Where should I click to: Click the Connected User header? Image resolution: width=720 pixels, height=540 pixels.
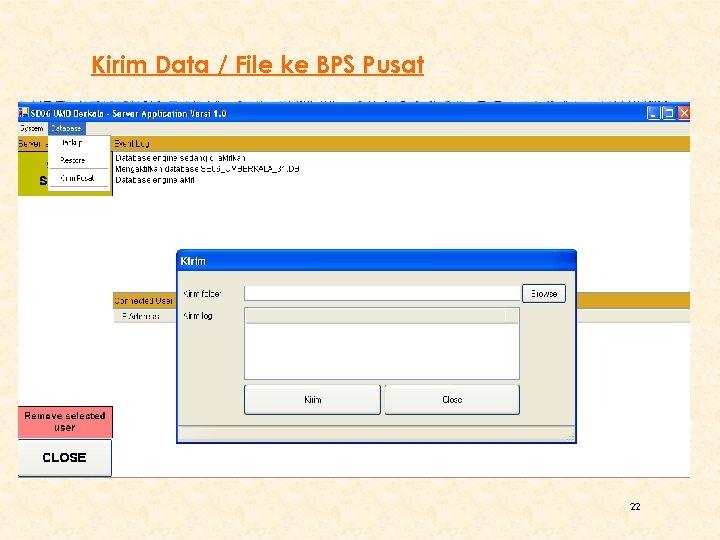pos(144,301)
